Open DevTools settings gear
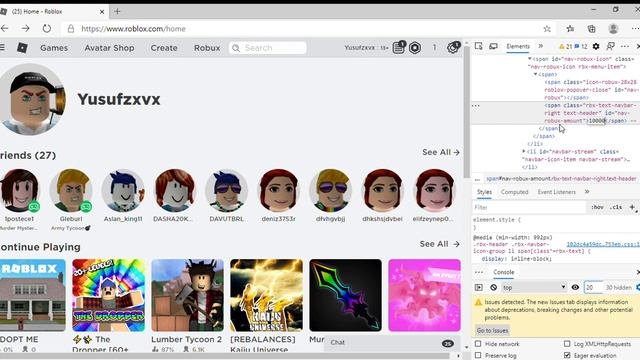 coord(596,46)
